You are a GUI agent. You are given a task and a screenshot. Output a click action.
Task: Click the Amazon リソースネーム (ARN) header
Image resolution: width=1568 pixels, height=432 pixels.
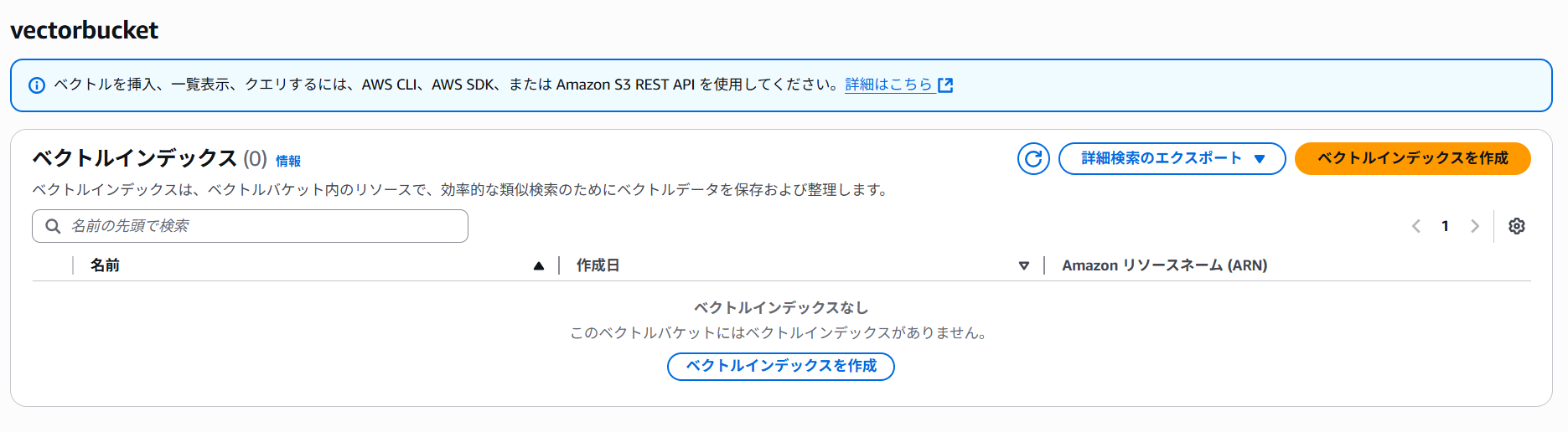pyautogui.click(x=1164, y=265)
